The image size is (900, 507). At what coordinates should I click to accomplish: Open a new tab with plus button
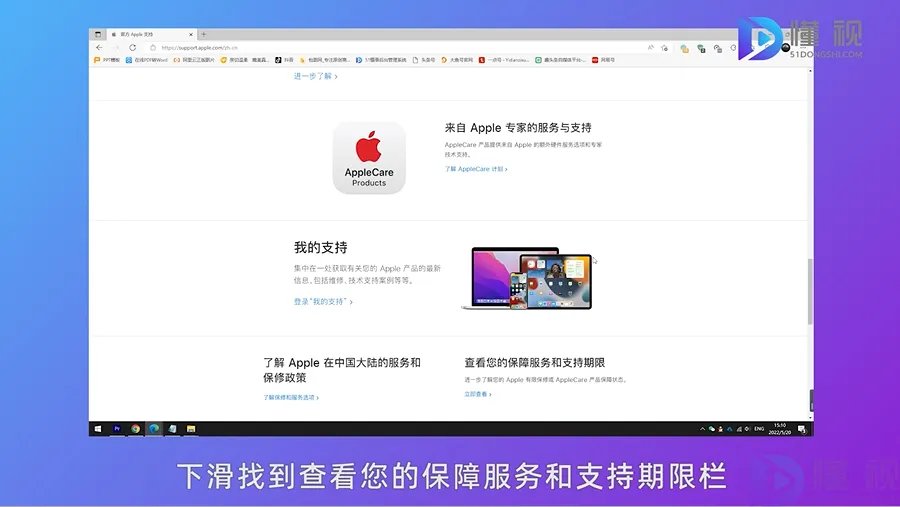[203, 34]
